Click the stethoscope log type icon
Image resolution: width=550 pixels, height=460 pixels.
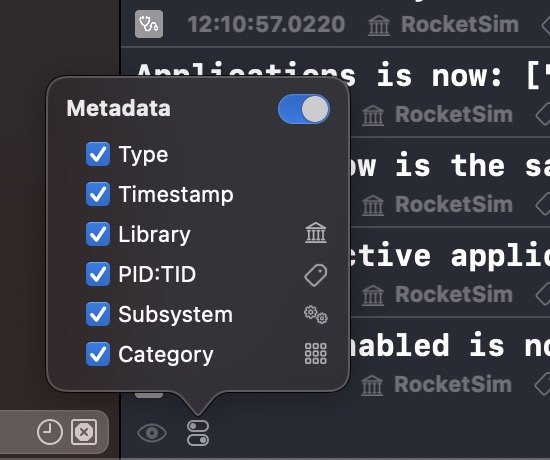pyautogui.click(x=149, y=24)
